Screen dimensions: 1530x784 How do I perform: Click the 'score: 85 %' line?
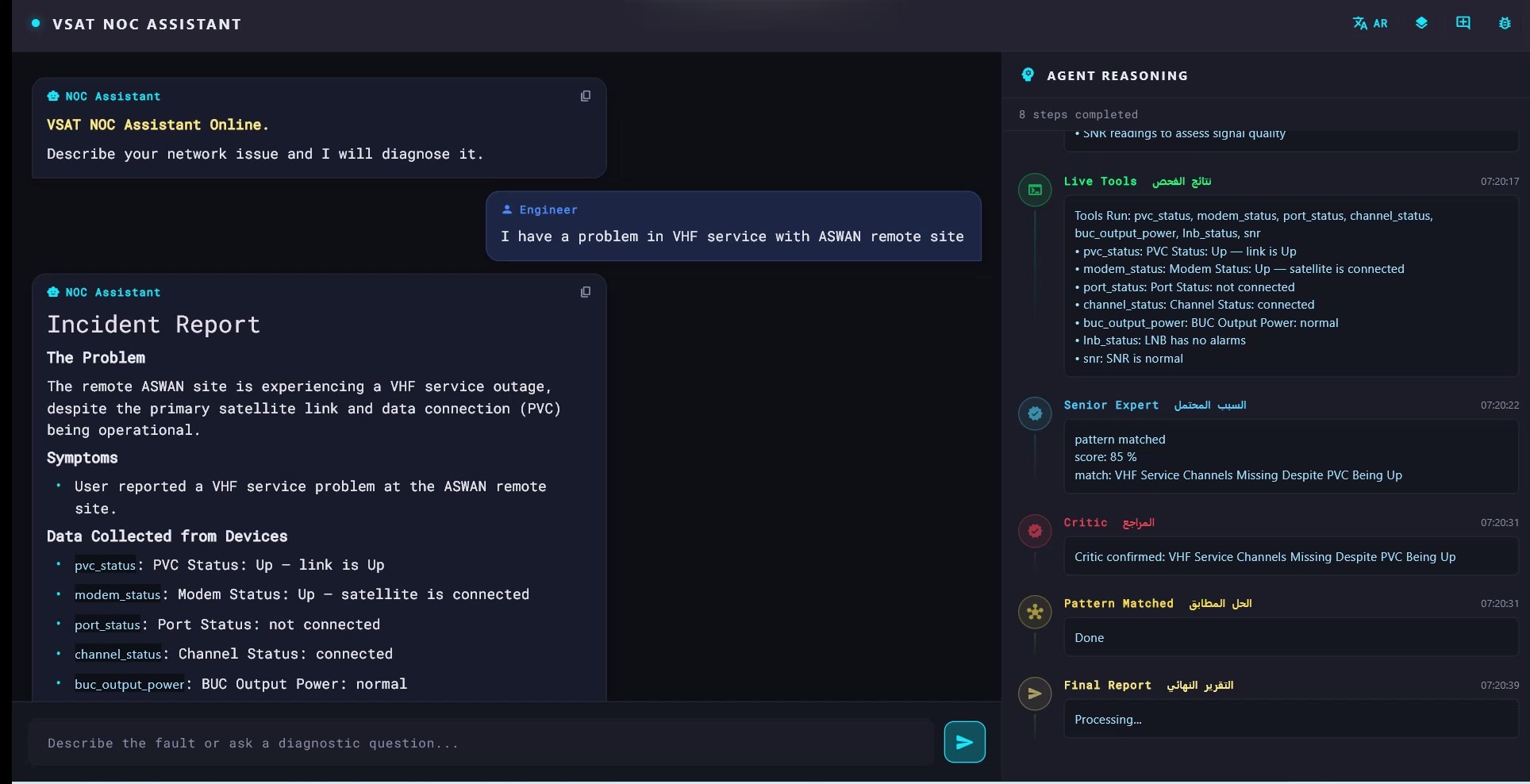click(1105, 457)
